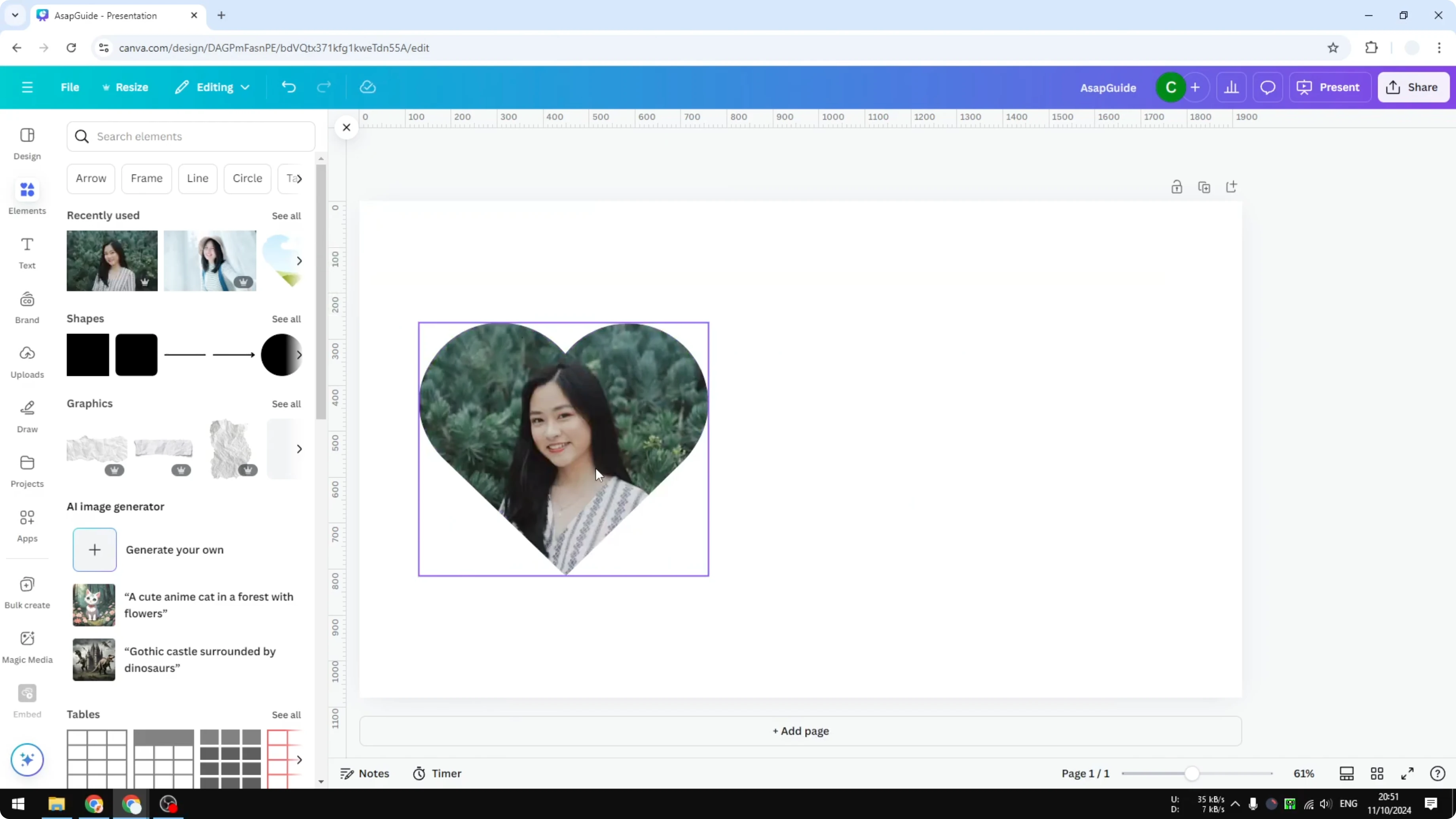Expand the Graphics carousel chevron
This screenshot has width=1456, height=819.
[x=300, y=448]
